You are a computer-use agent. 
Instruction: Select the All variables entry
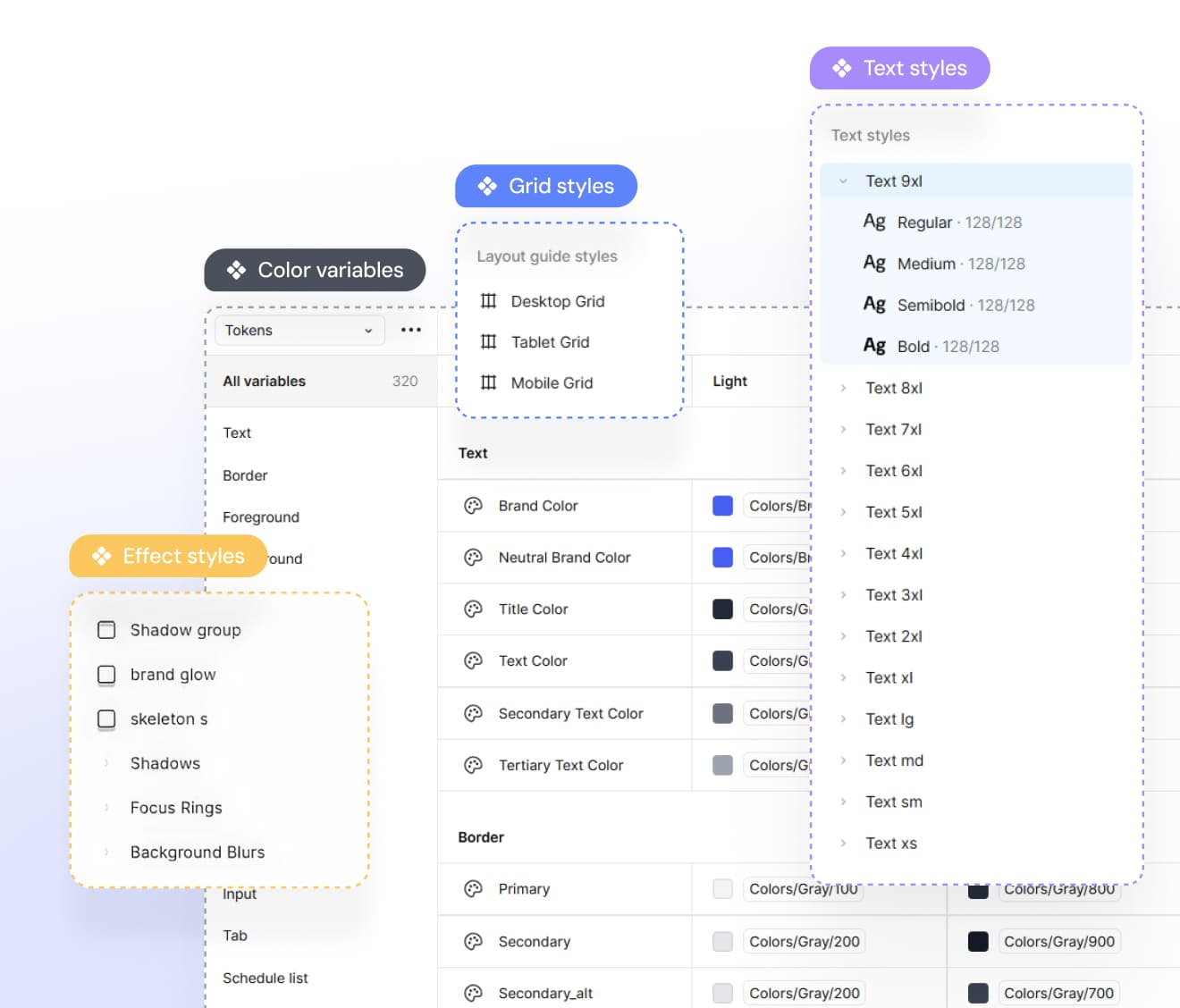264,381
